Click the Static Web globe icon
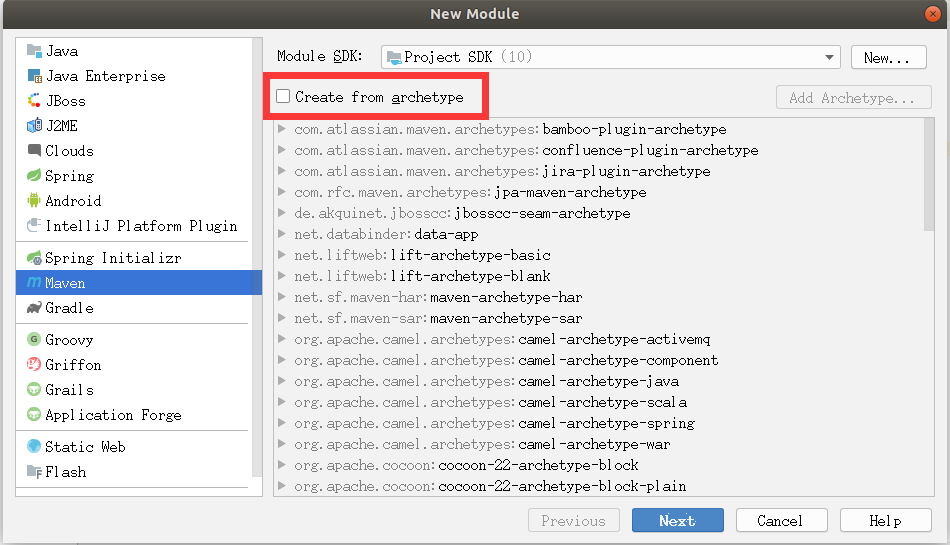Screen dimensions: 950x545 click(35, 446)
